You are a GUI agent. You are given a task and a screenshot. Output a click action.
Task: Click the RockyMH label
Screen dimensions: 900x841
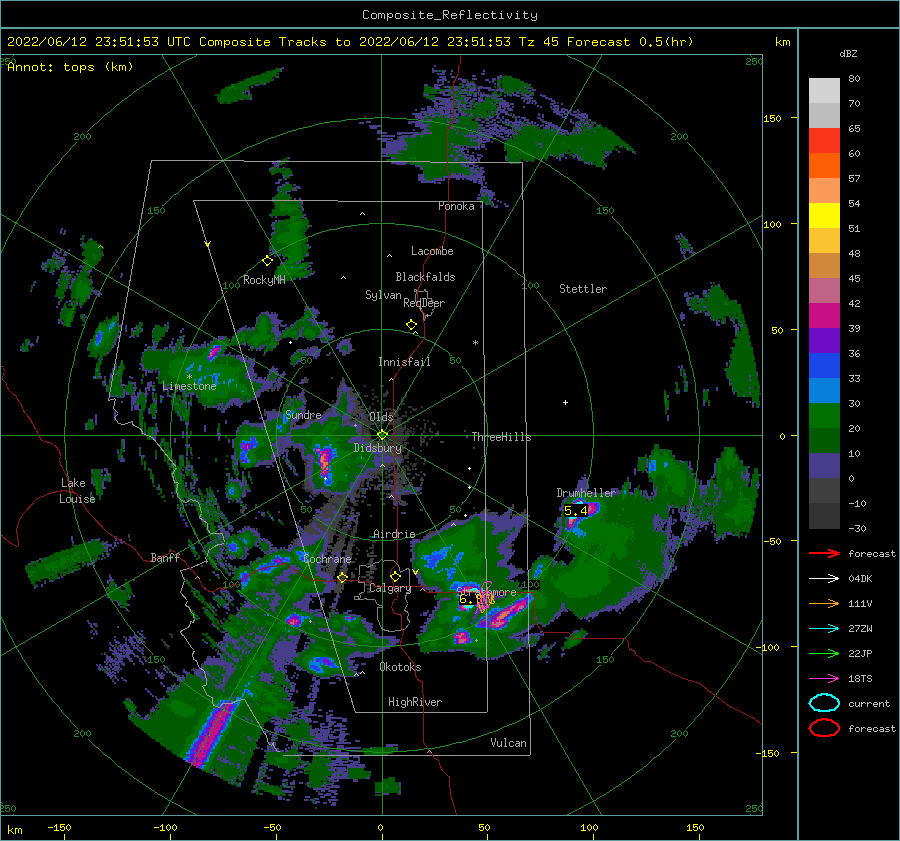point(264,280)
